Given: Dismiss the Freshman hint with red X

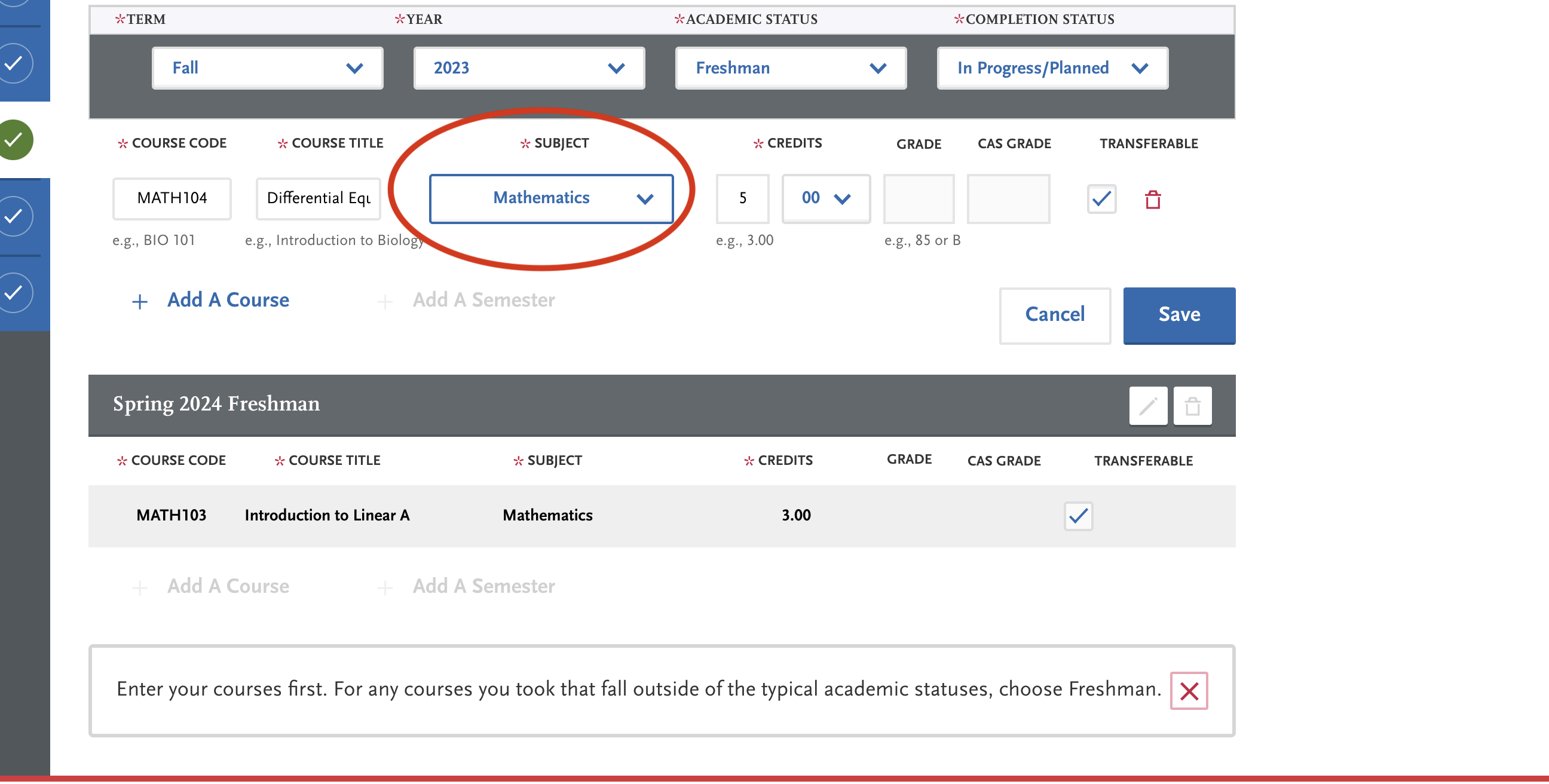Looking at the screenshot, I should [1188, 692].
